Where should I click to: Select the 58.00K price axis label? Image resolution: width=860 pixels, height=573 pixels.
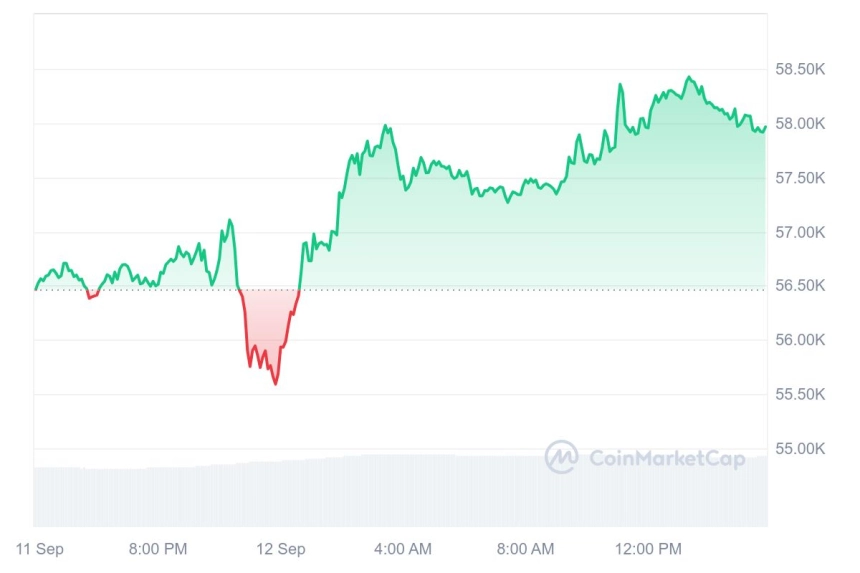[x=800, y=123]
